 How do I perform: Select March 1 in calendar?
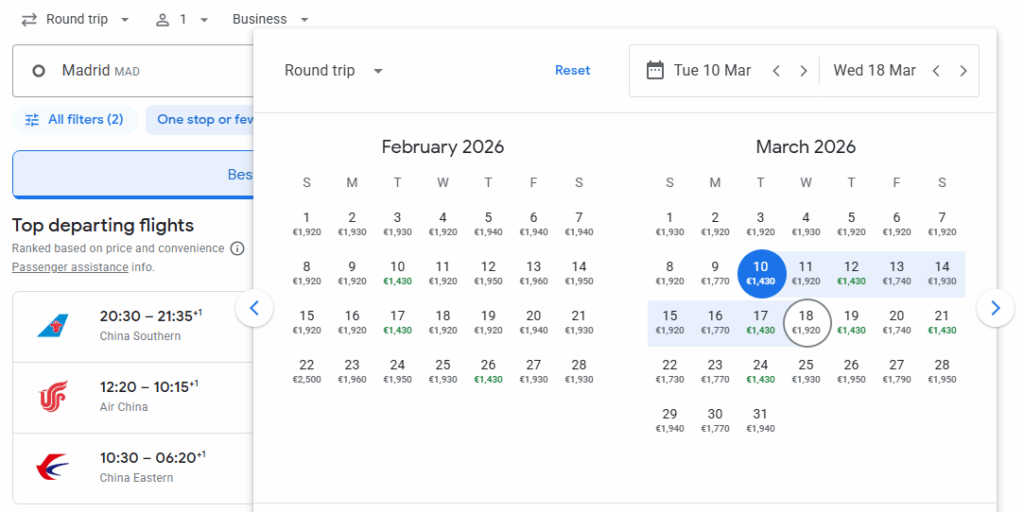670,225
